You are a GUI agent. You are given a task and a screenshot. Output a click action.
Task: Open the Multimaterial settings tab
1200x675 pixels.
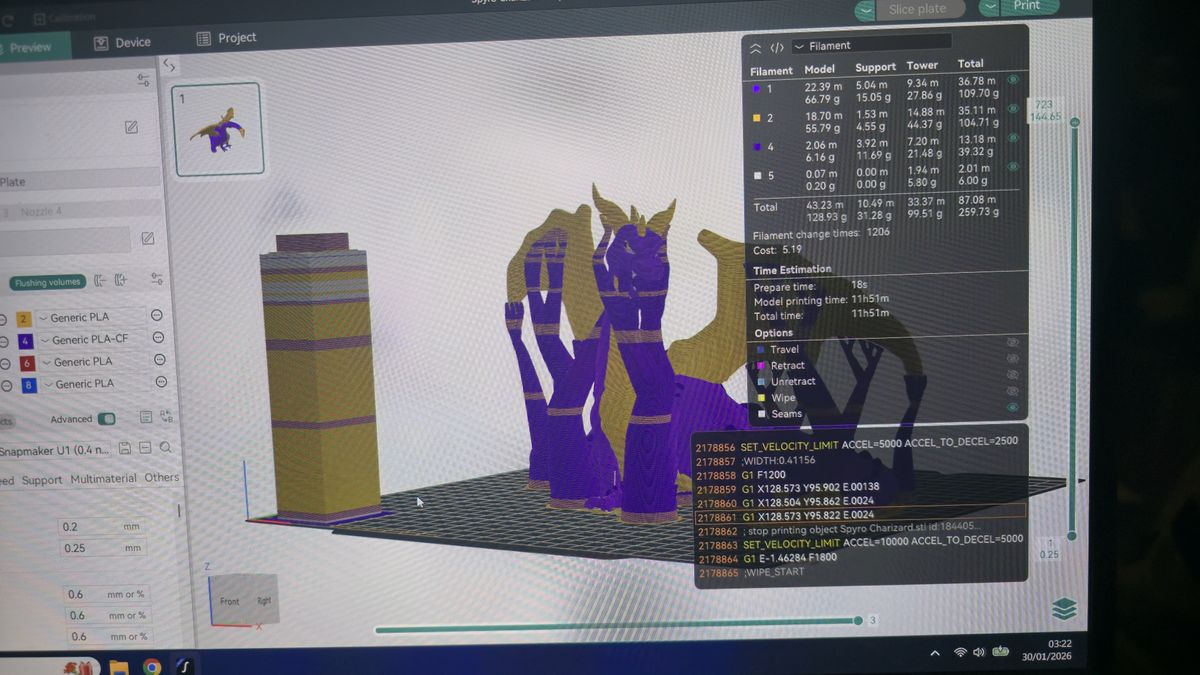coord(103,479)
